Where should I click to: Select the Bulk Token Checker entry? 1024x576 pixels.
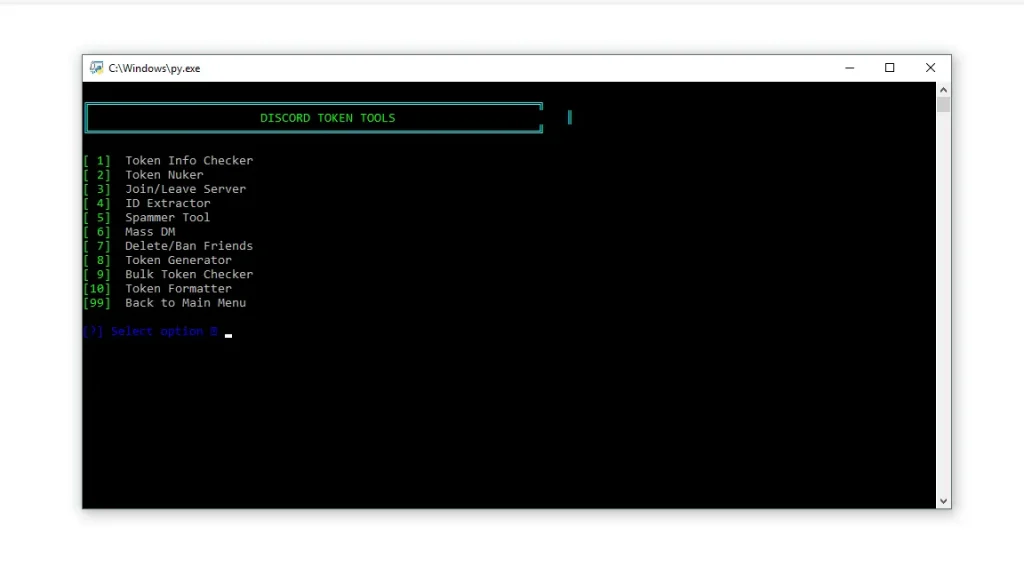(x=188, y=274)
